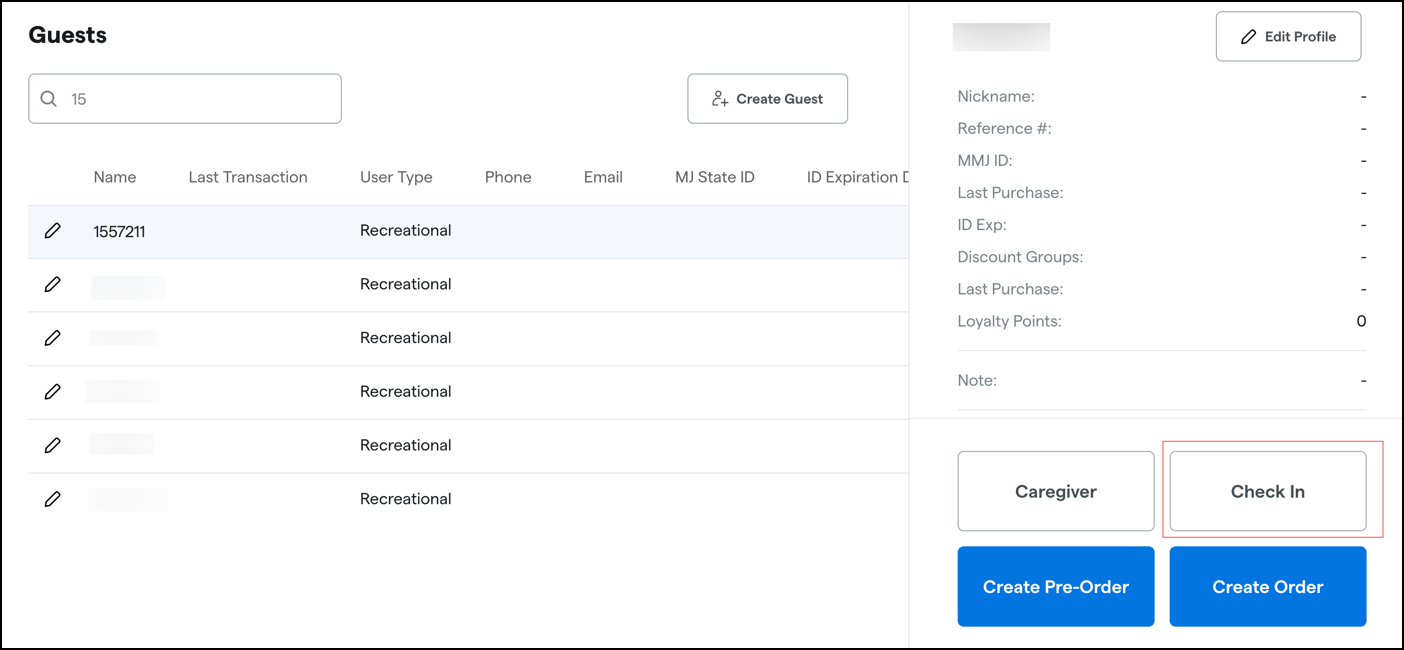This screenshot has width=1404, height=650.
Task: Edit the third guest using its pencil icon
Action: (x=53, y=337)
